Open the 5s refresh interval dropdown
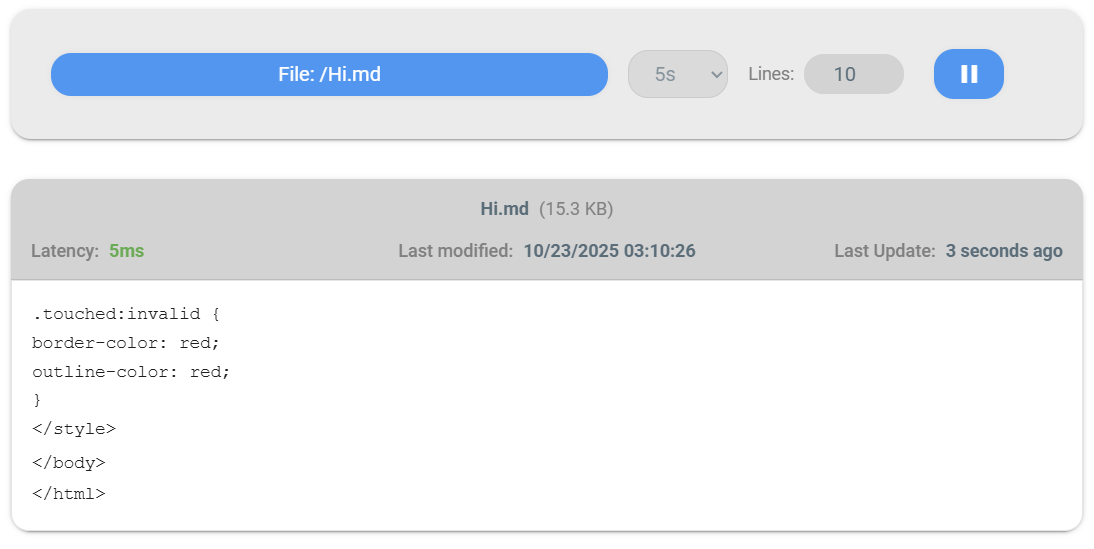The image size is (1094, 549). (x=677, y=74)
